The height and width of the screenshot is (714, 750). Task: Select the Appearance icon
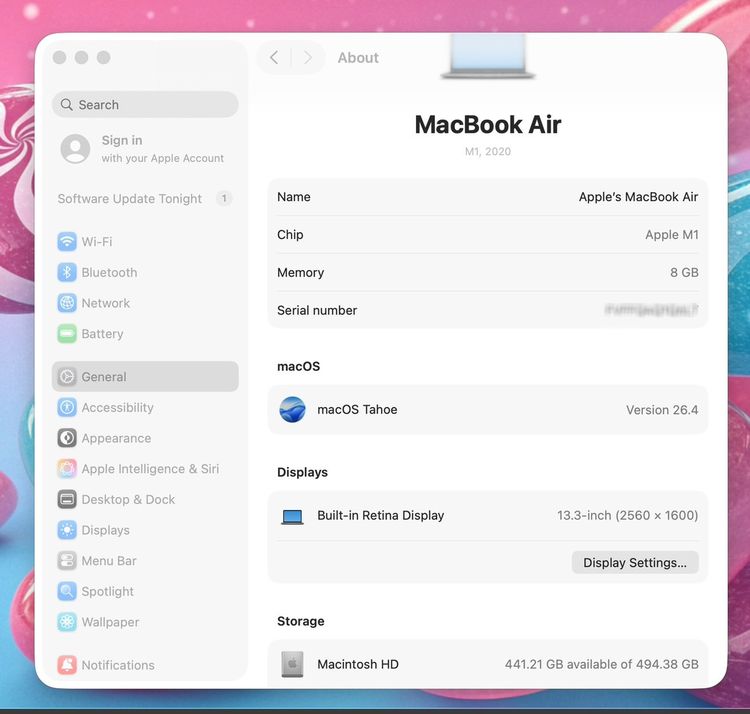(67, 438)
